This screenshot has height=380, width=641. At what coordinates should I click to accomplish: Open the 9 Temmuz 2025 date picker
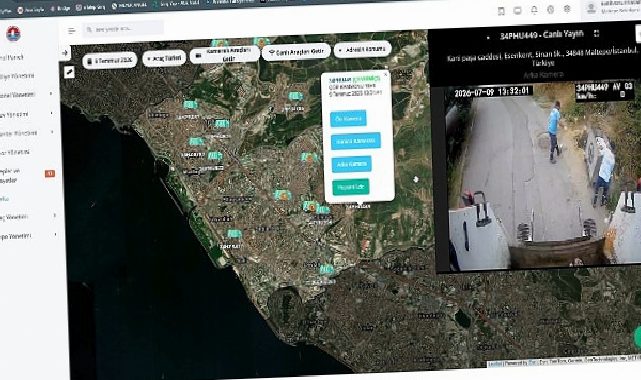[110, 61]
